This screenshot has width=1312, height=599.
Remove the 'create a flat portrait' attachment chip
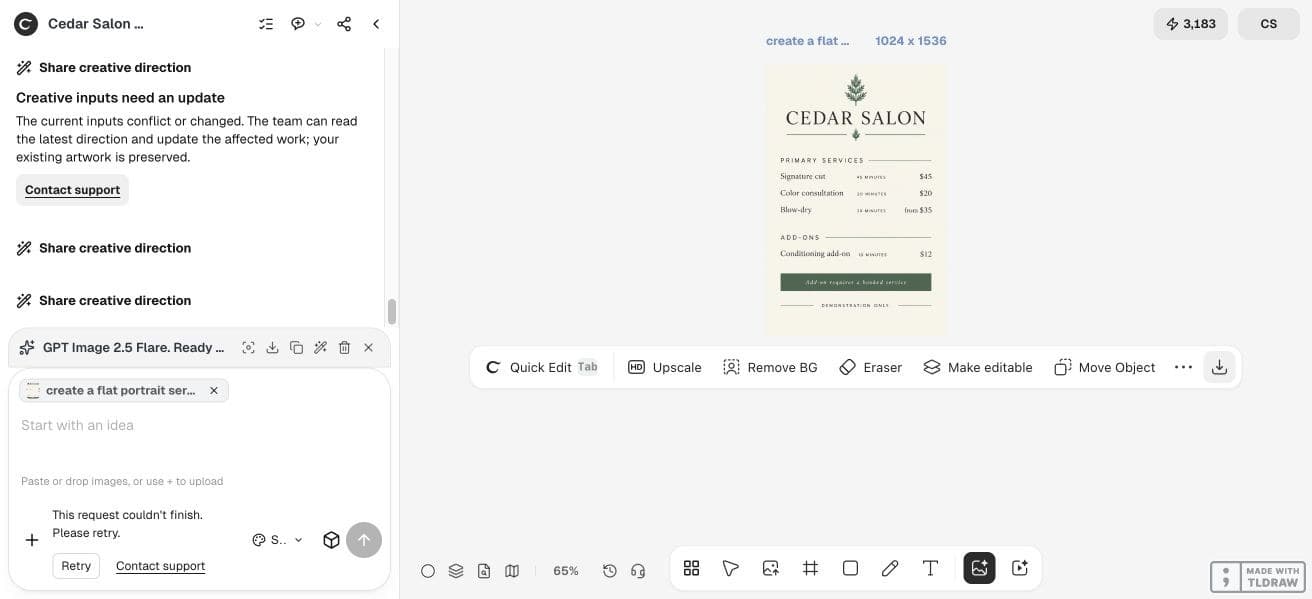tap(213, 391)
